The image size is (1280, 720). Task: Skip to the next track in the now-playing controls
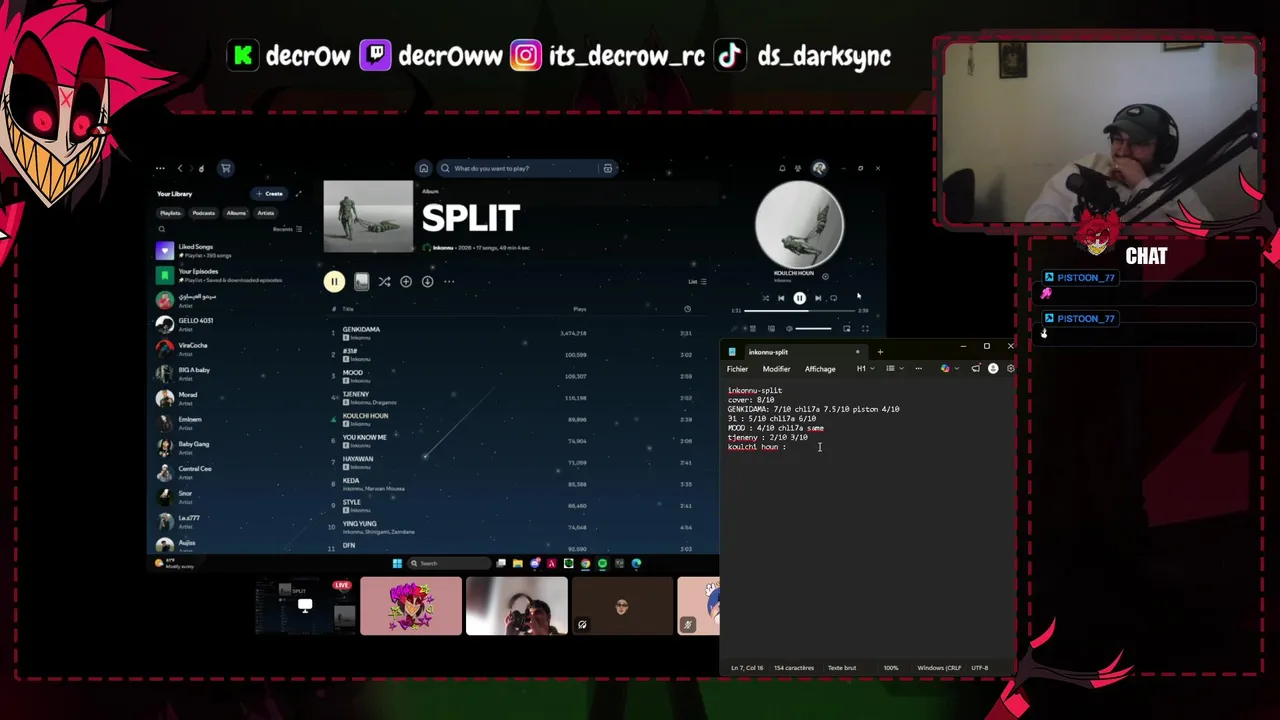click(818, 298)
